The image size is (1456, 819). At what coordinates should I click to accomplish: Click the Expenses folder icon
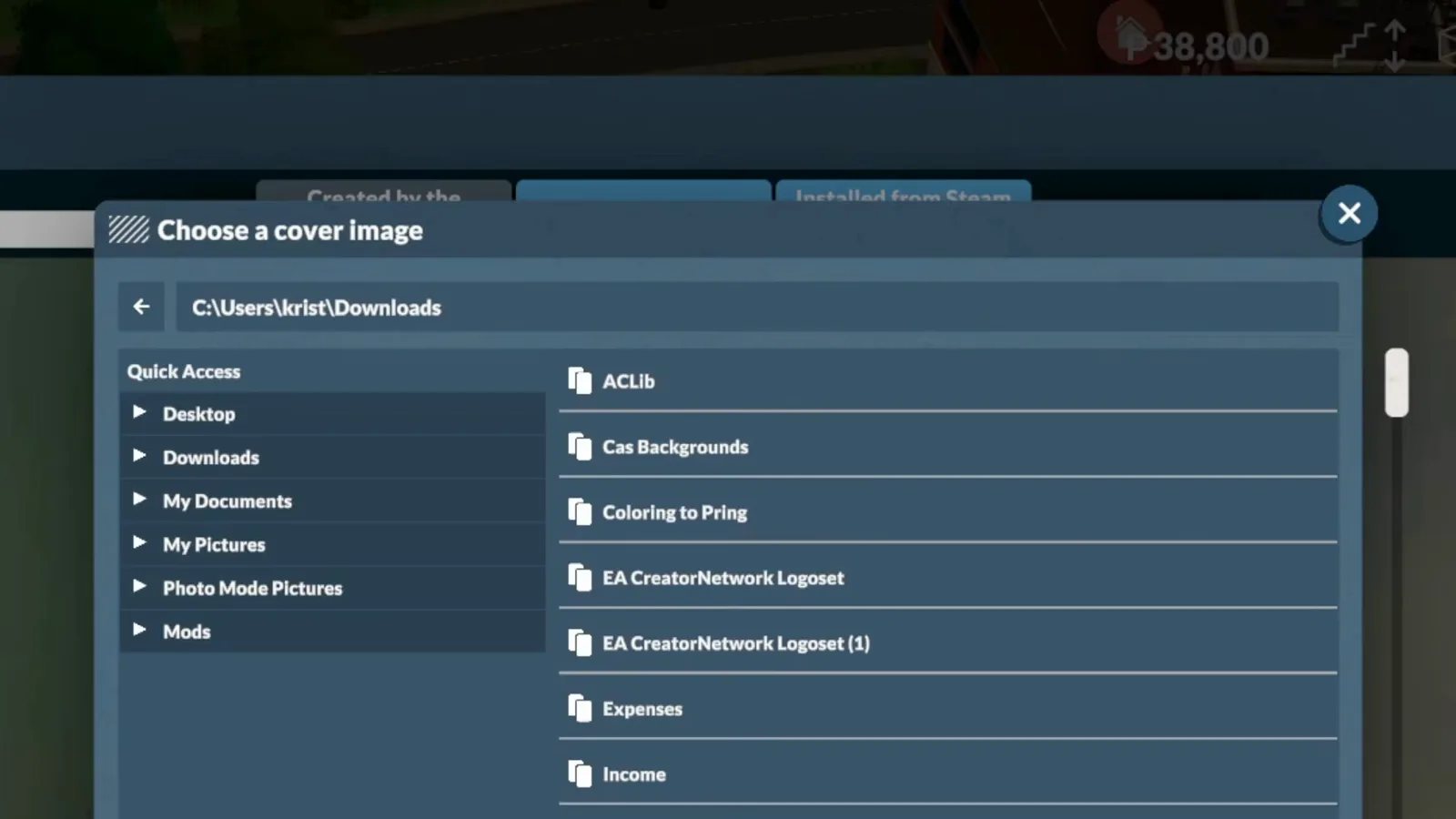(x=580, y=708)
